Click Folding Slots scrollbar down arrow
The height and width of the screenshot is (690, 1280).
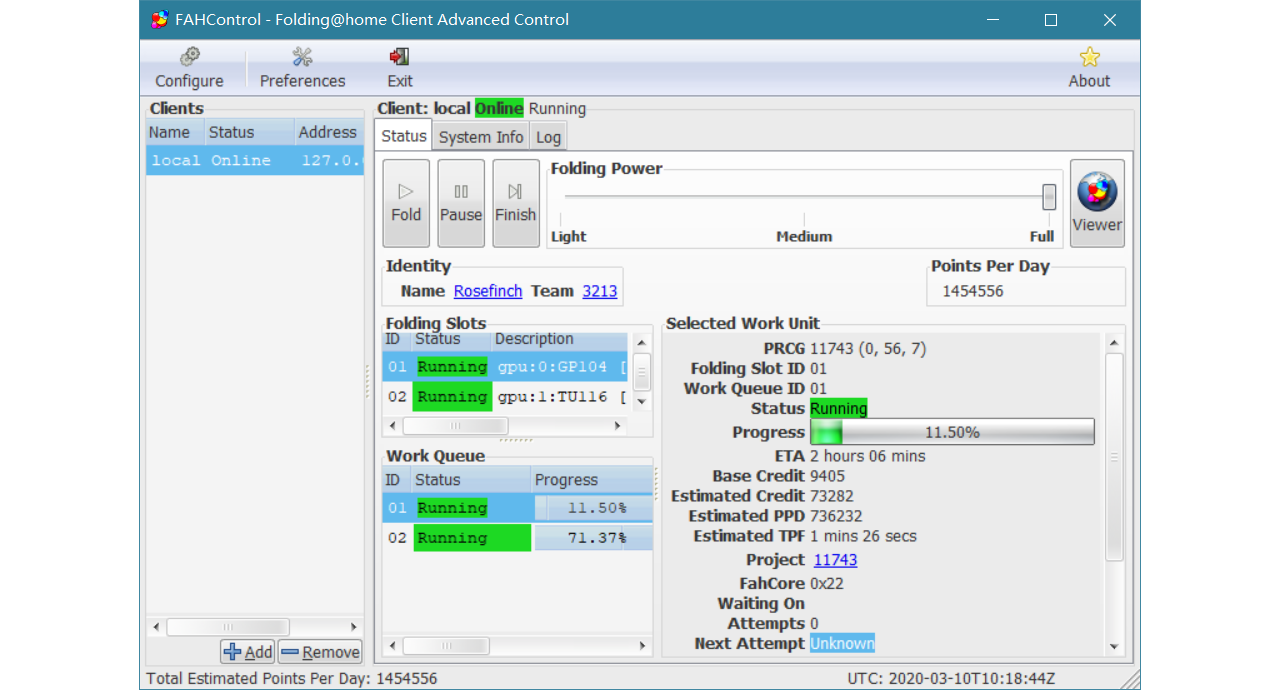click(x=642, y=401)
